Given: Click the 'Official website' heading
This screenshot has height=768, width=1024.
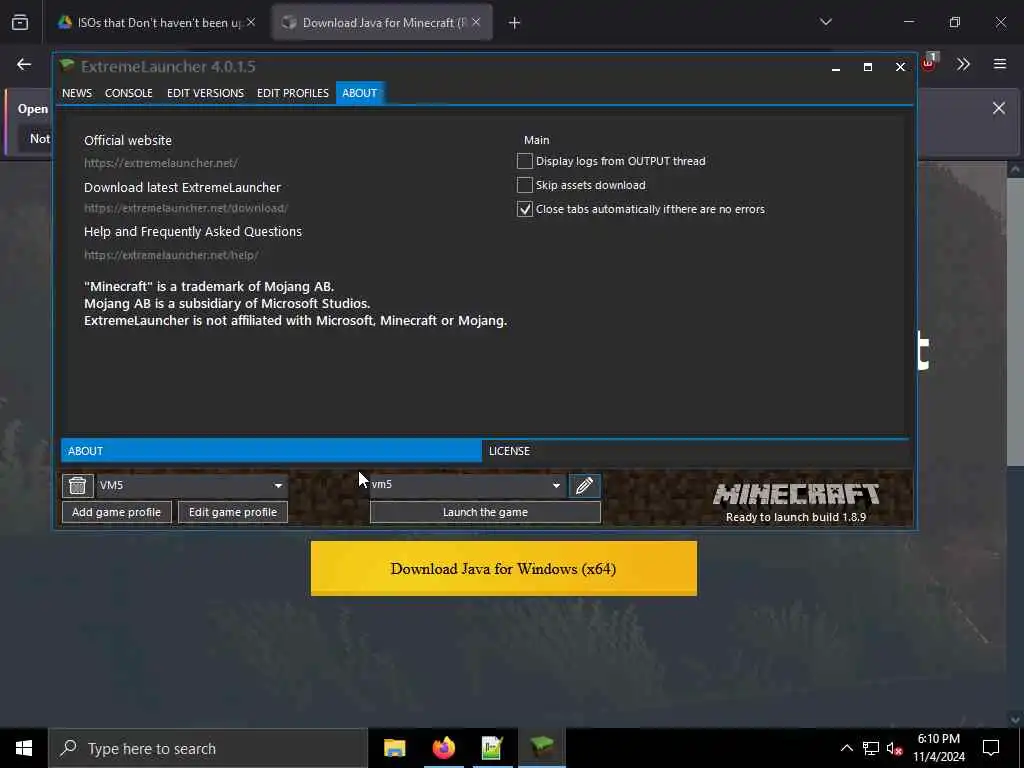Looking at the screenshot, I should 128,140.
